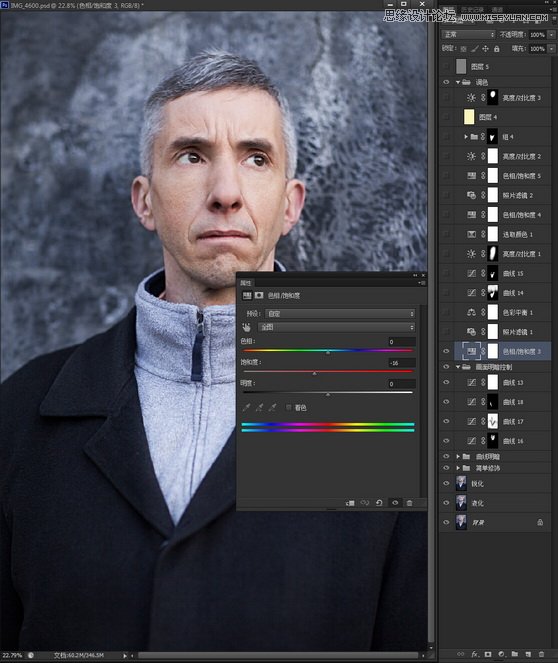
Task: Enable the 着色 (Colorize) checkbox
Action: [x=289, y=408]
